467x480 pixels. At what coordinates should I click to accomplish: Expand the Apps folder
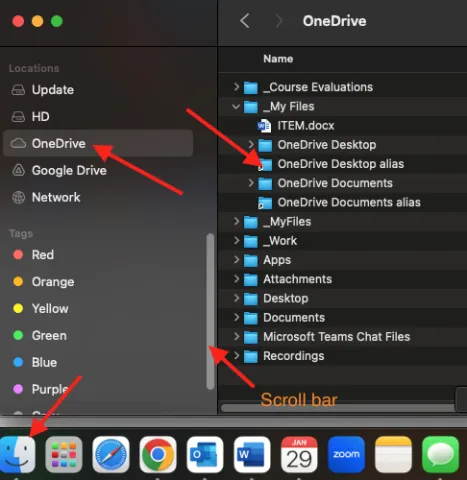pos(236,260)
